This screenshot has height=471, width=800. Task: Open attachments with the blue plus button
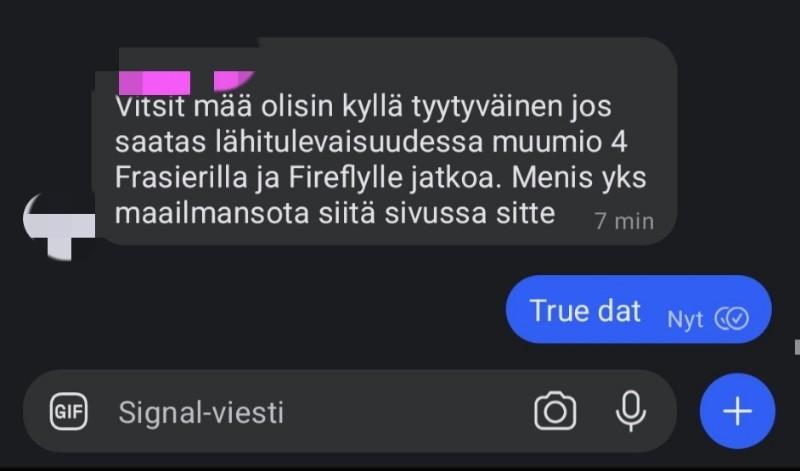point(737,411)
